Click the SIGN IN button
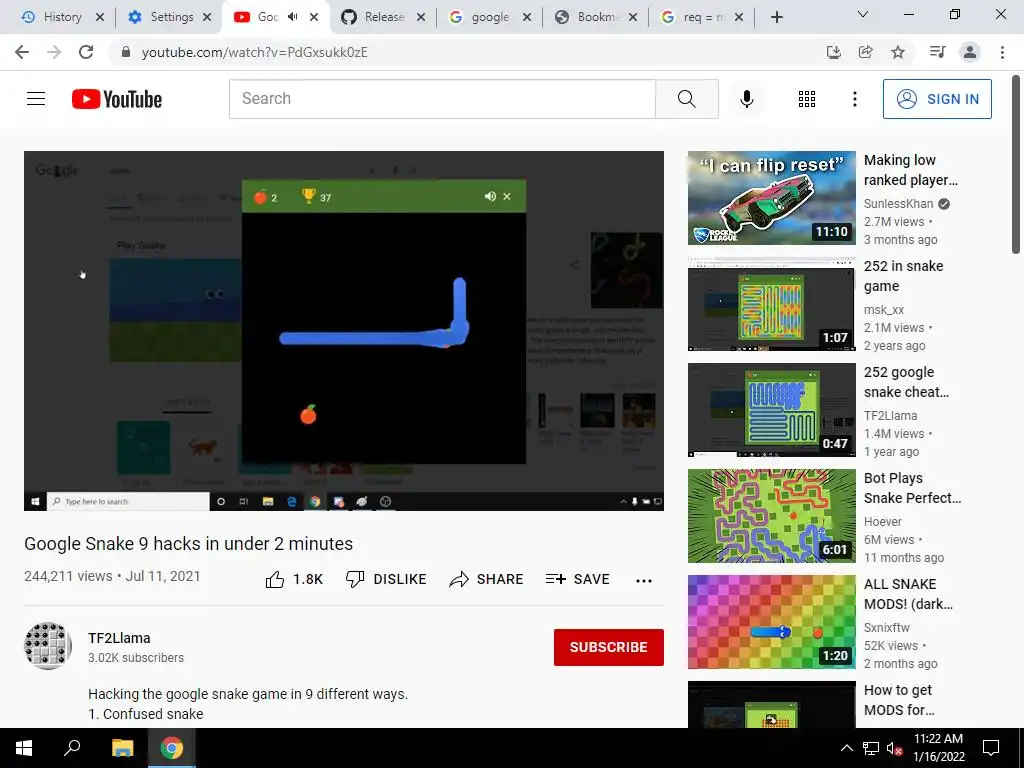Viewport: 1024px width, 768px height. [936, 99]
